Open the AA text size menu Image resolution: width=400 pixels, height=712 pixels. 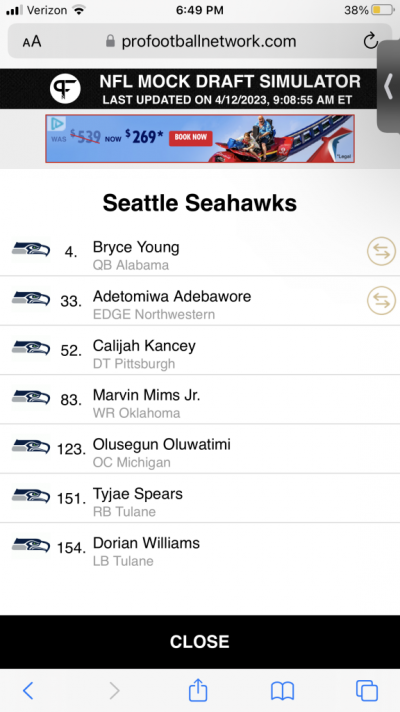click(32, 42)
